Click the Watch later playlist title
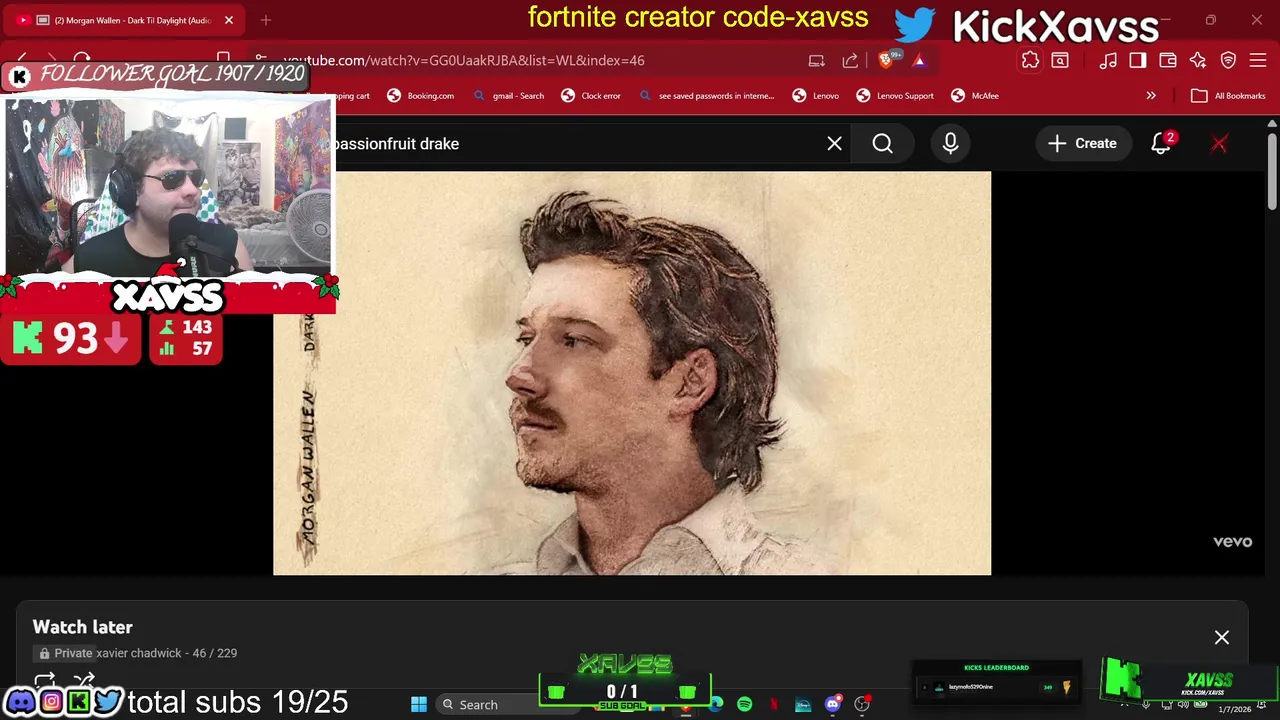 pos(83,627)
